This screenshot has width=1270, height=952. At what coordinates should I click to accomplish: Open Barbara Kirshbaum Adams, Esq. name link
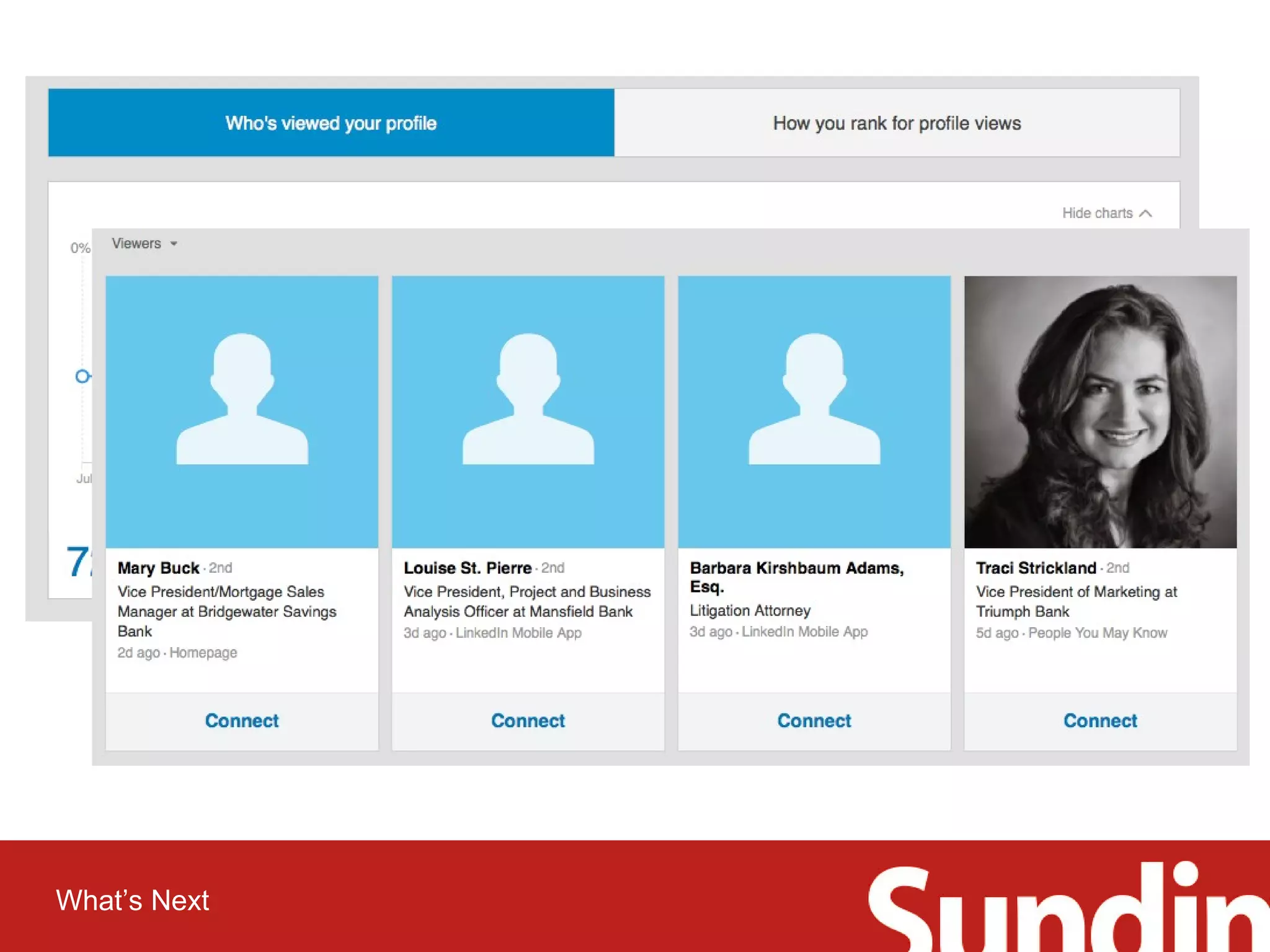point(797,568)
